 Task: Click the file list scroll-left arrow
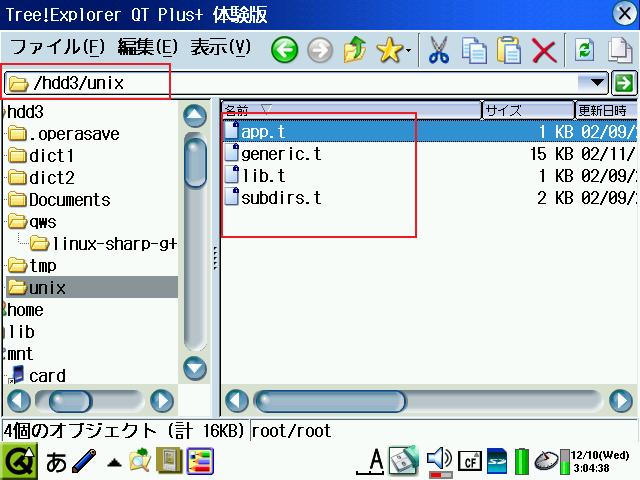pos(237,401)
